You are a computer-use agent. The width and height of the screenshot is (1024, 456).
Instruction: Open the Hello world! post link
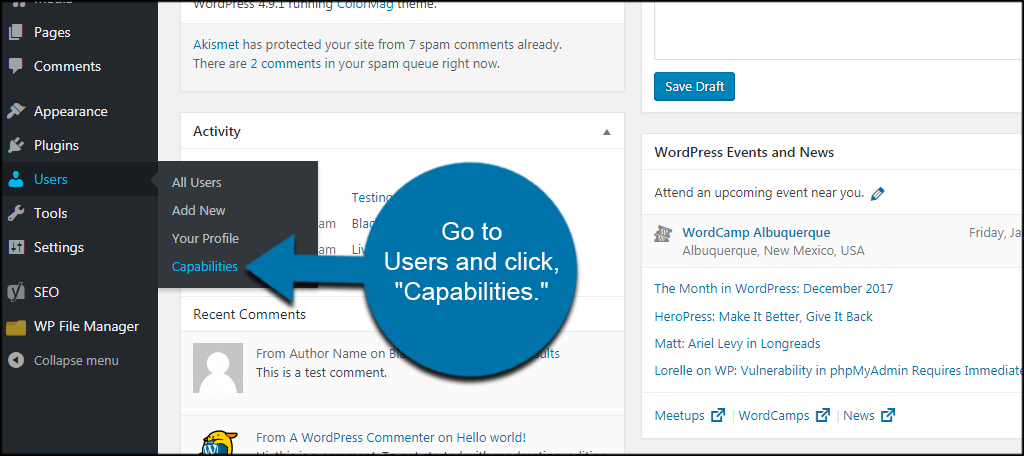[x=491, y=438]
